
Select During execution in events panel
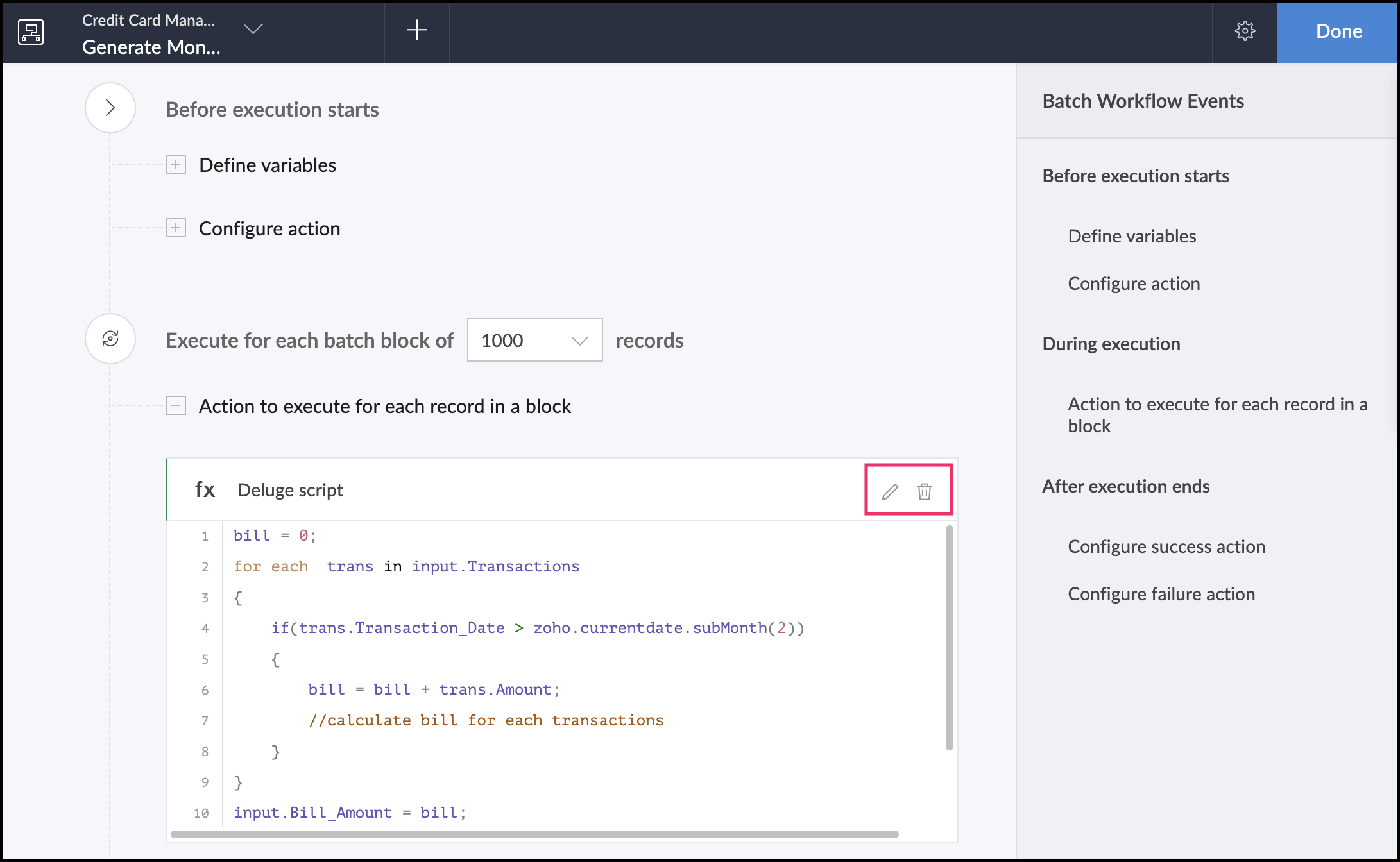[1111, 344]
